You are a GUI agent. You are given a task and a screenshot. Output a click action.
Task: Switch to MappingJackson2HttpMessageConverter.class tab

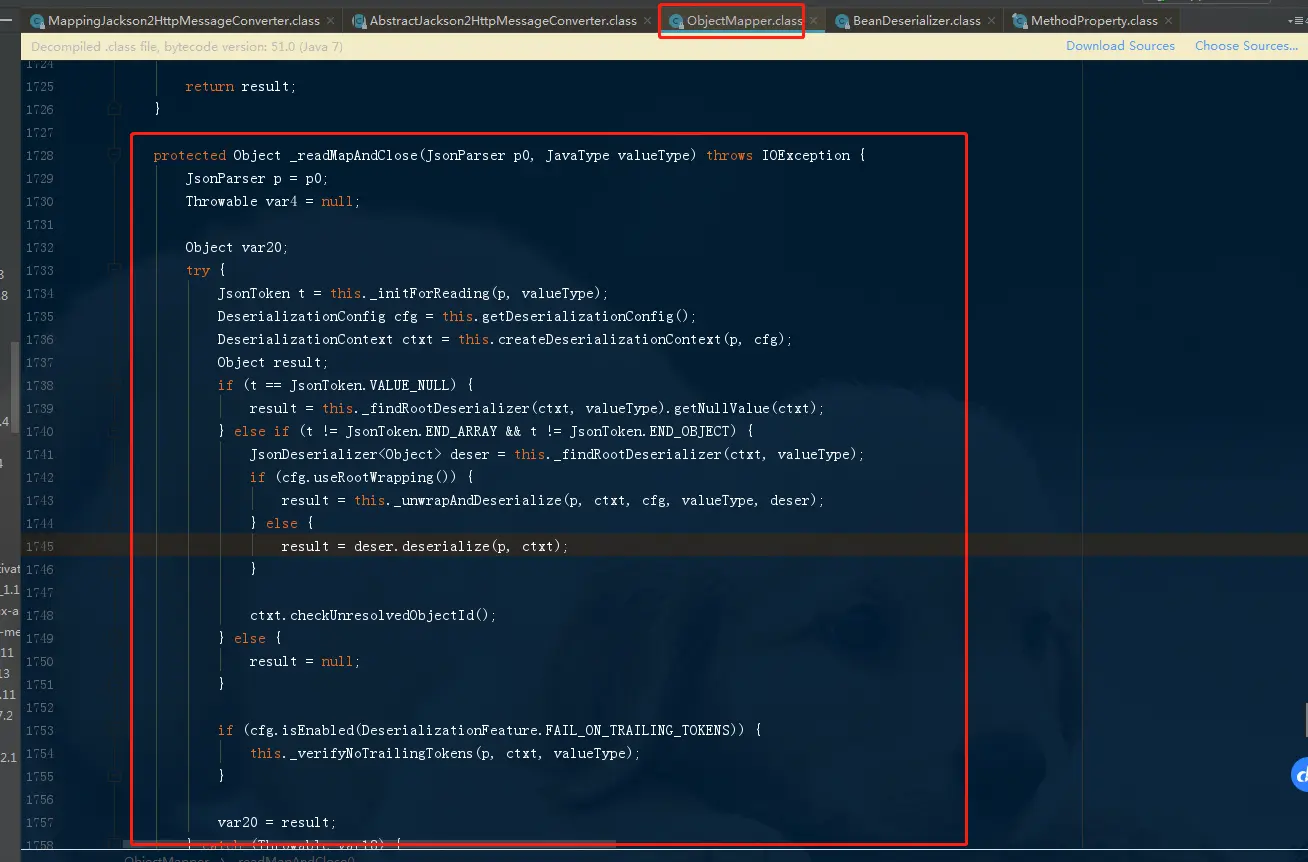point(184,21)
